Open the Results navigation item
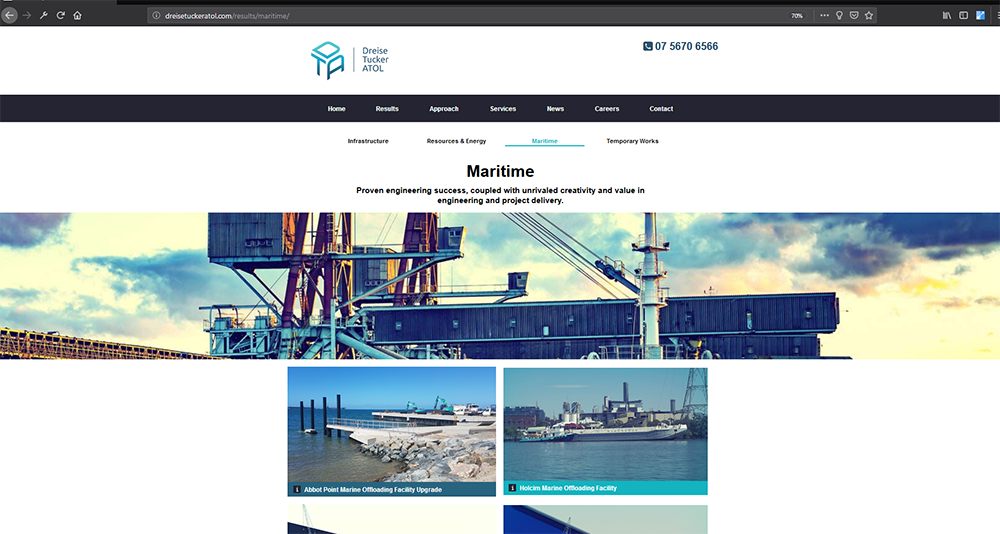 (387, 108)
